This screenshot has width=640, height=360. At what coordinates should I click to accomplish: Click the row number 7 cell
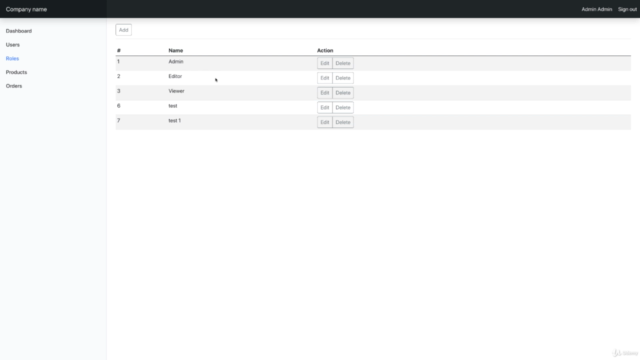pos(119,120)
